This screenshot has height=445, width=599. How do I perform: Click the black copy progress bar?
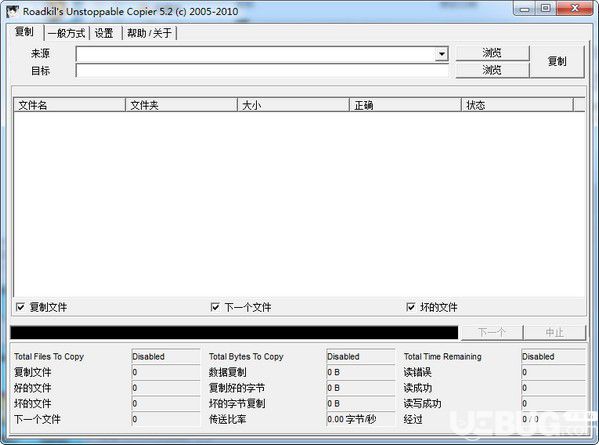click(234, 332)
